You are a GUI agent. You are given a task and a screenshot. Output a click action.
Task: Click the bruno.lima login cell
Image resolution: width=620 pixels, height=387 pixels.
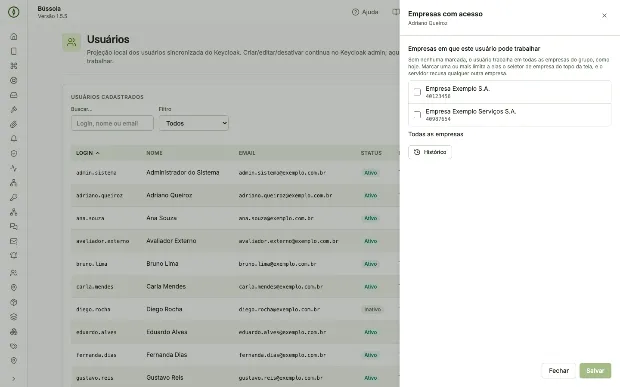pos(92,264)
